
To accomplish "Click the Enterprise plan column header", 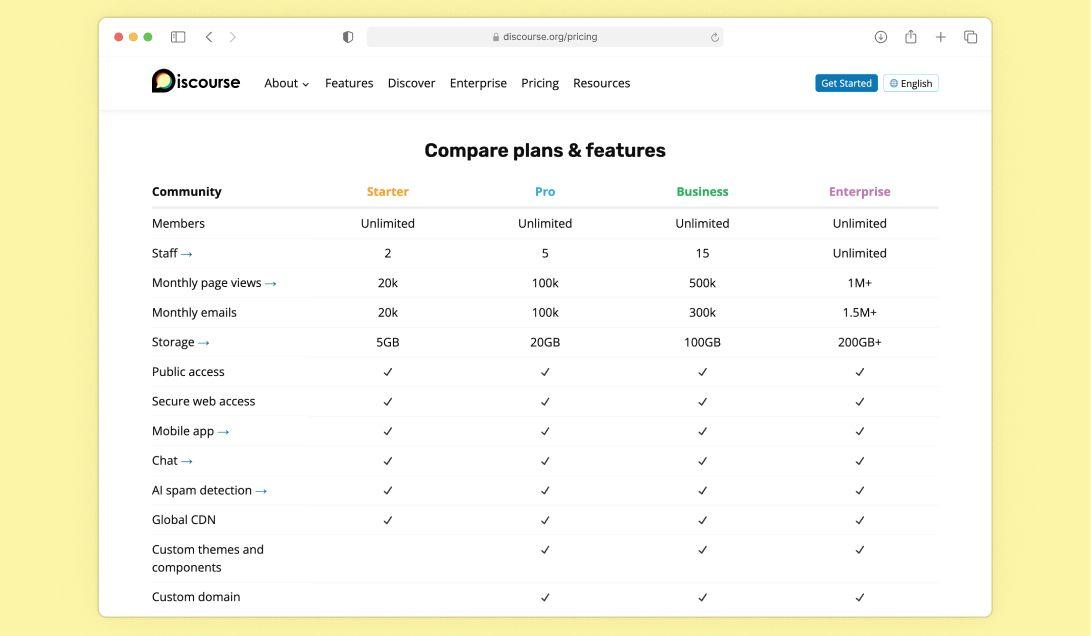I will click(x=859, y=191).
